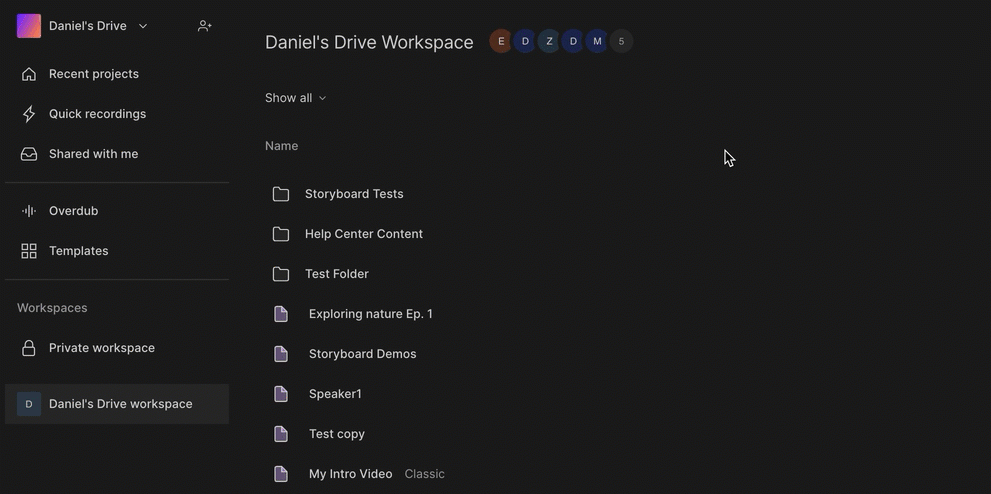Click the Test copy file icon

(281, 434)
